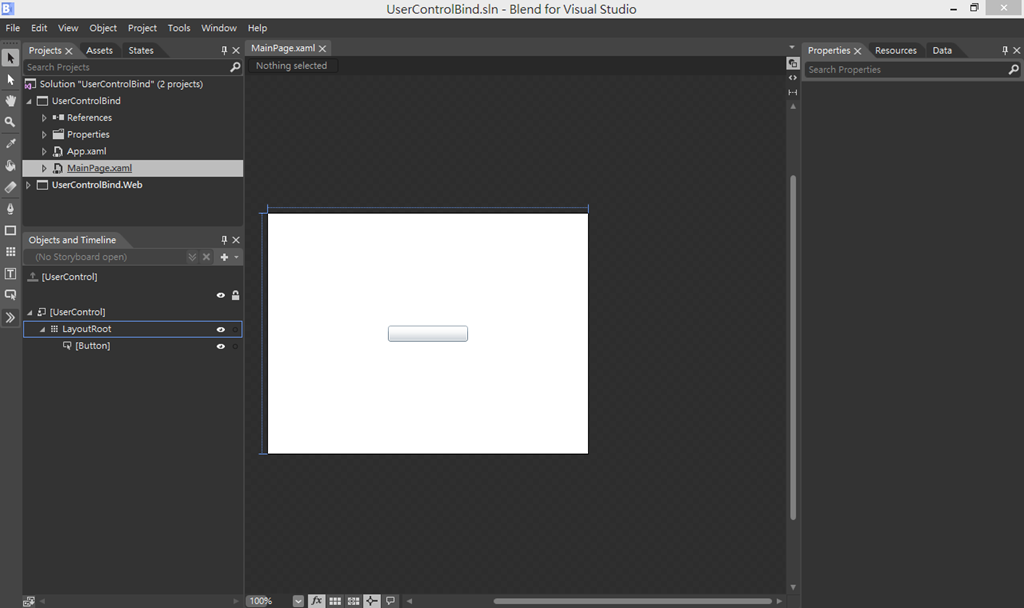Pin the Properties panel
Viewport: 1024px width, 608px height.
pos(1005,50)
